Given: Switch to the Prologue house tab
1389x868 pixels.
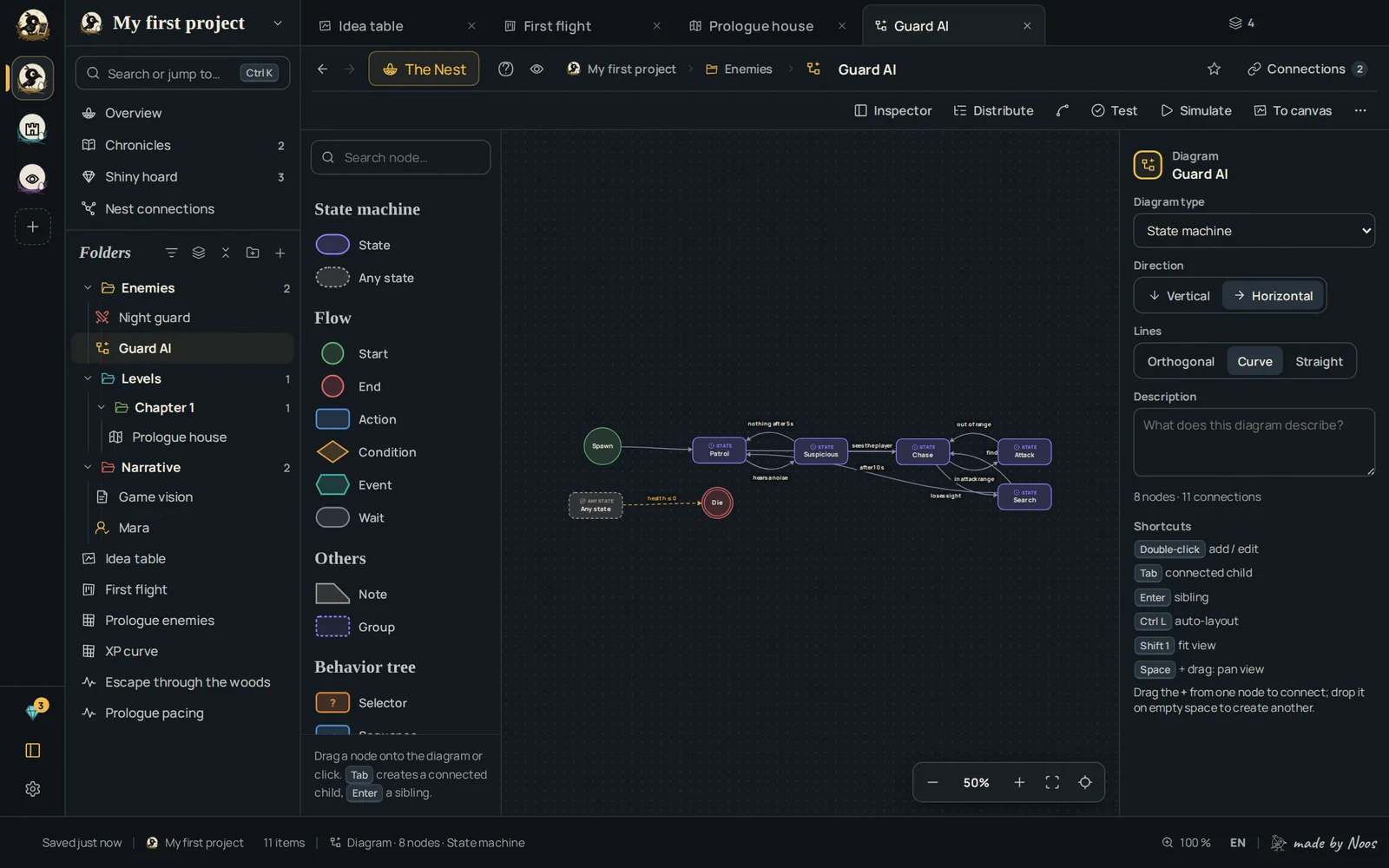Looking at the screenshot, I should pos(768,26).
